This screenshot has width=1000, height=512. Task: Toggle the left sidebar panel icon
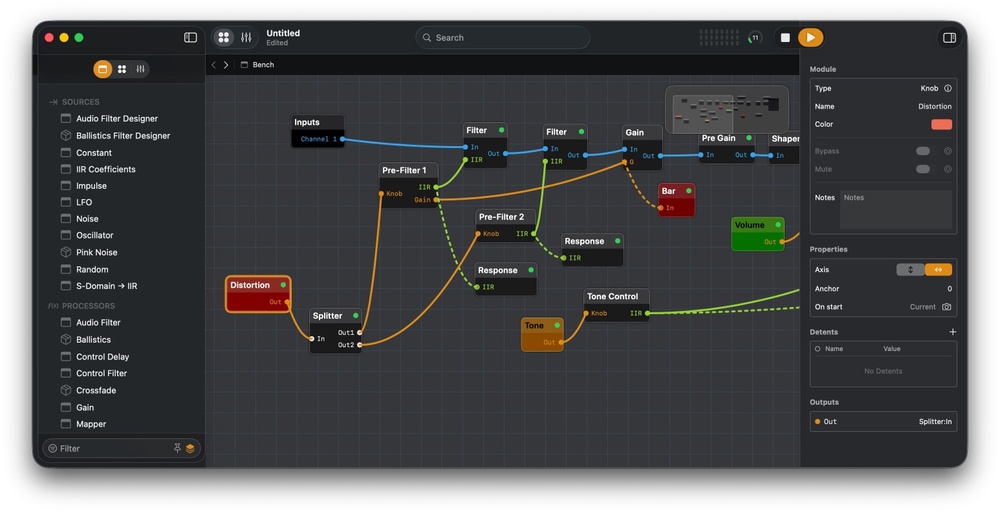[191, 38]
